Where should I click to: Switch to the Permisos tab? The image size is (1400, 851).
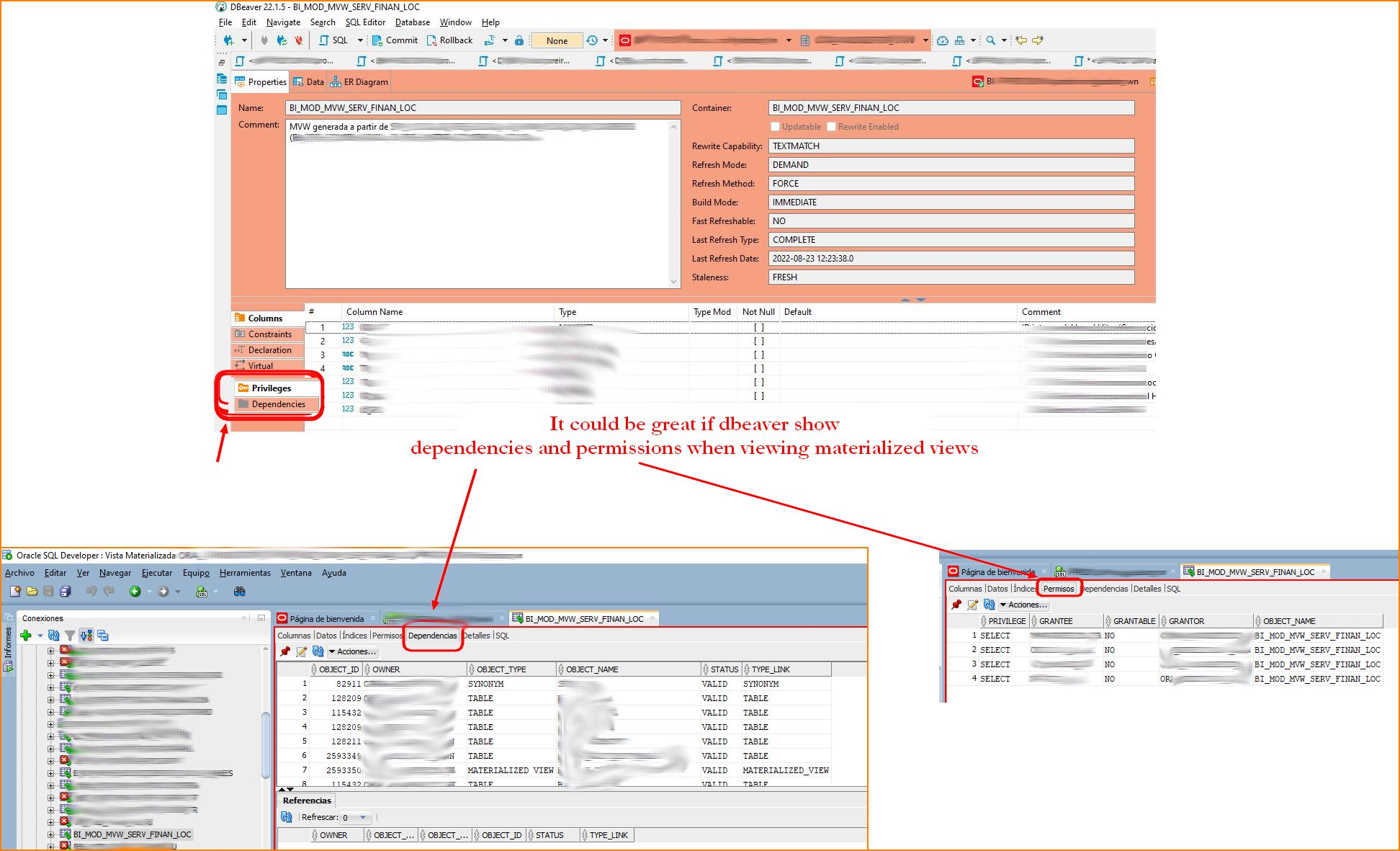(1059, 588)
